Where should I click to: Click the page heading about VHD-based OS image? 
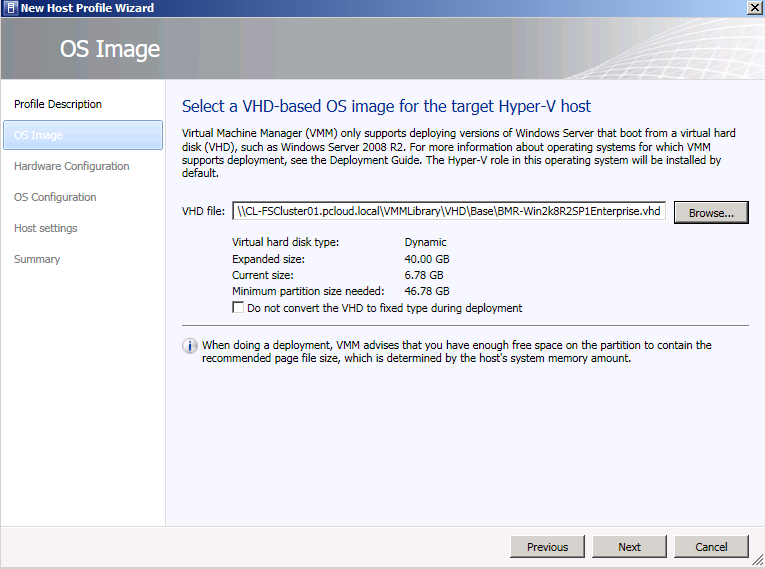[386, 106]
